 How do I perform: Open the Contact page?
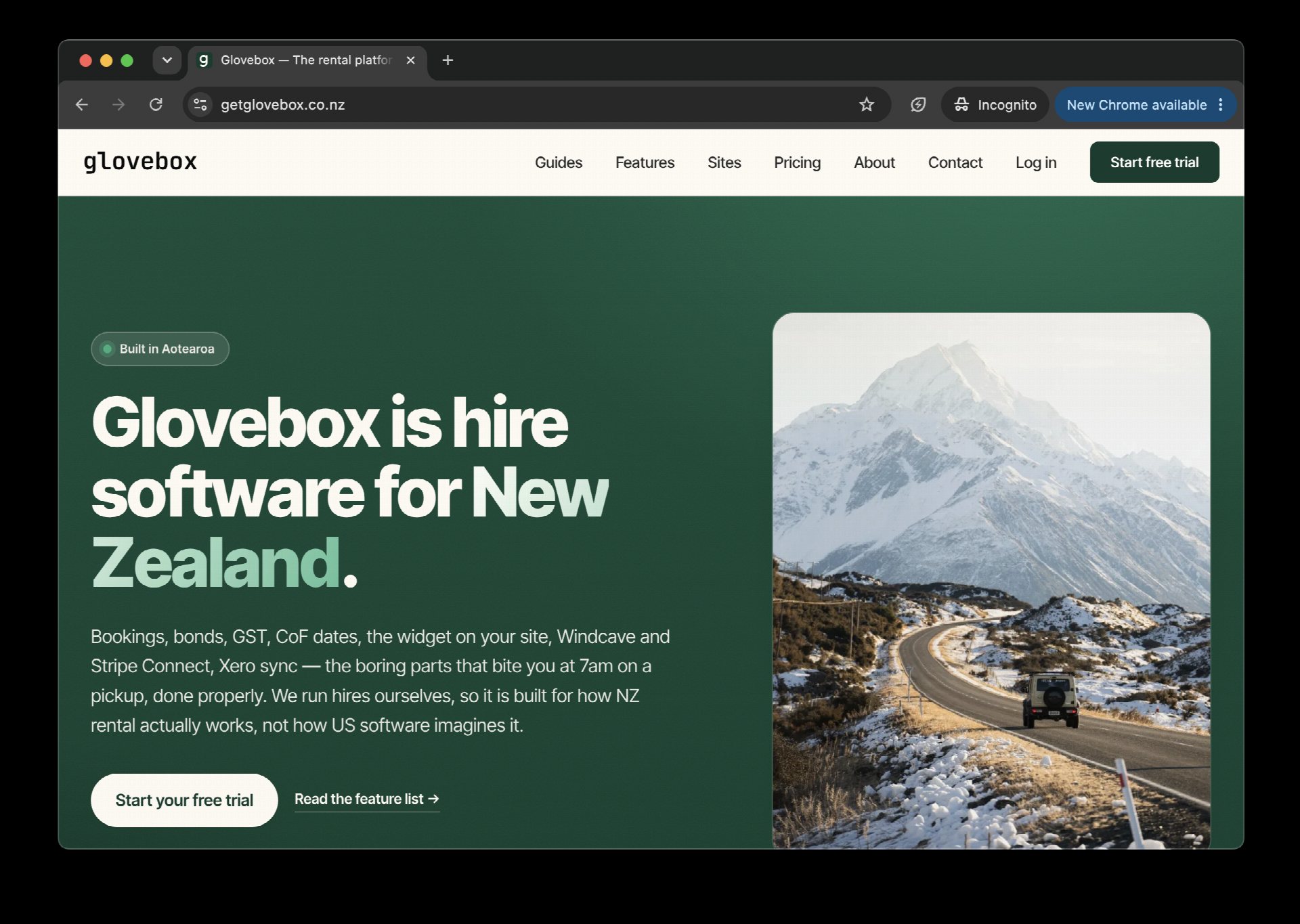pyautogui.click(x=955, y=162)
